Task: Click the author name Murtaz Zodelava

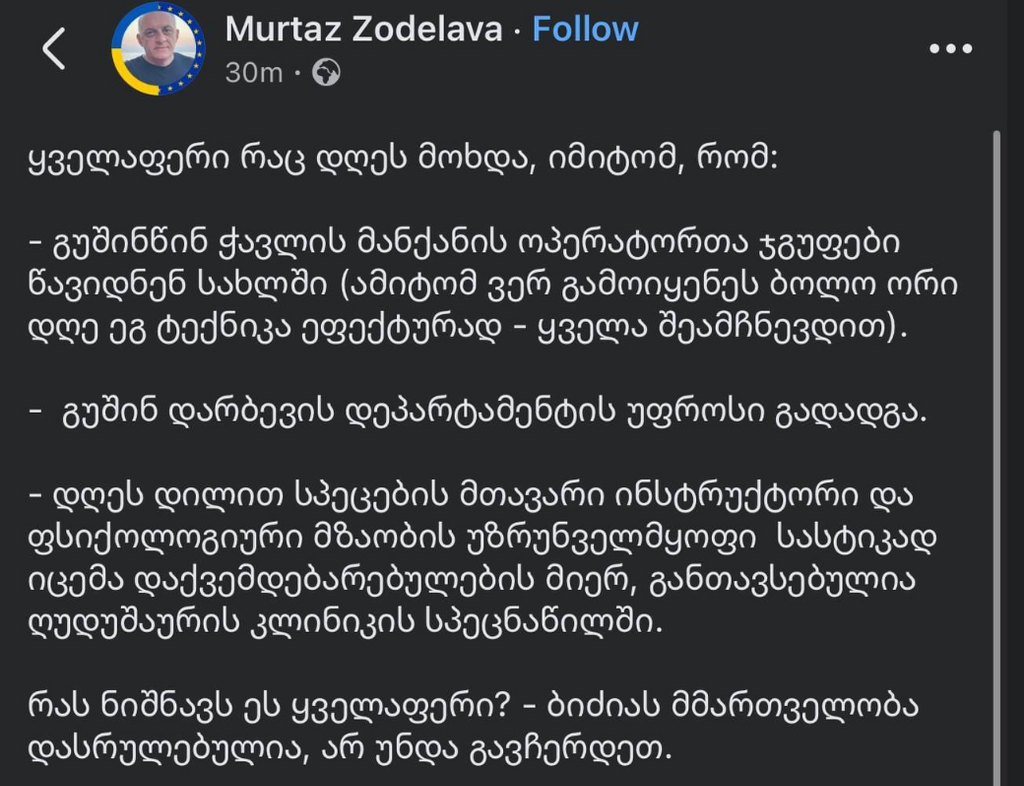Action: [x=363, y=29]
